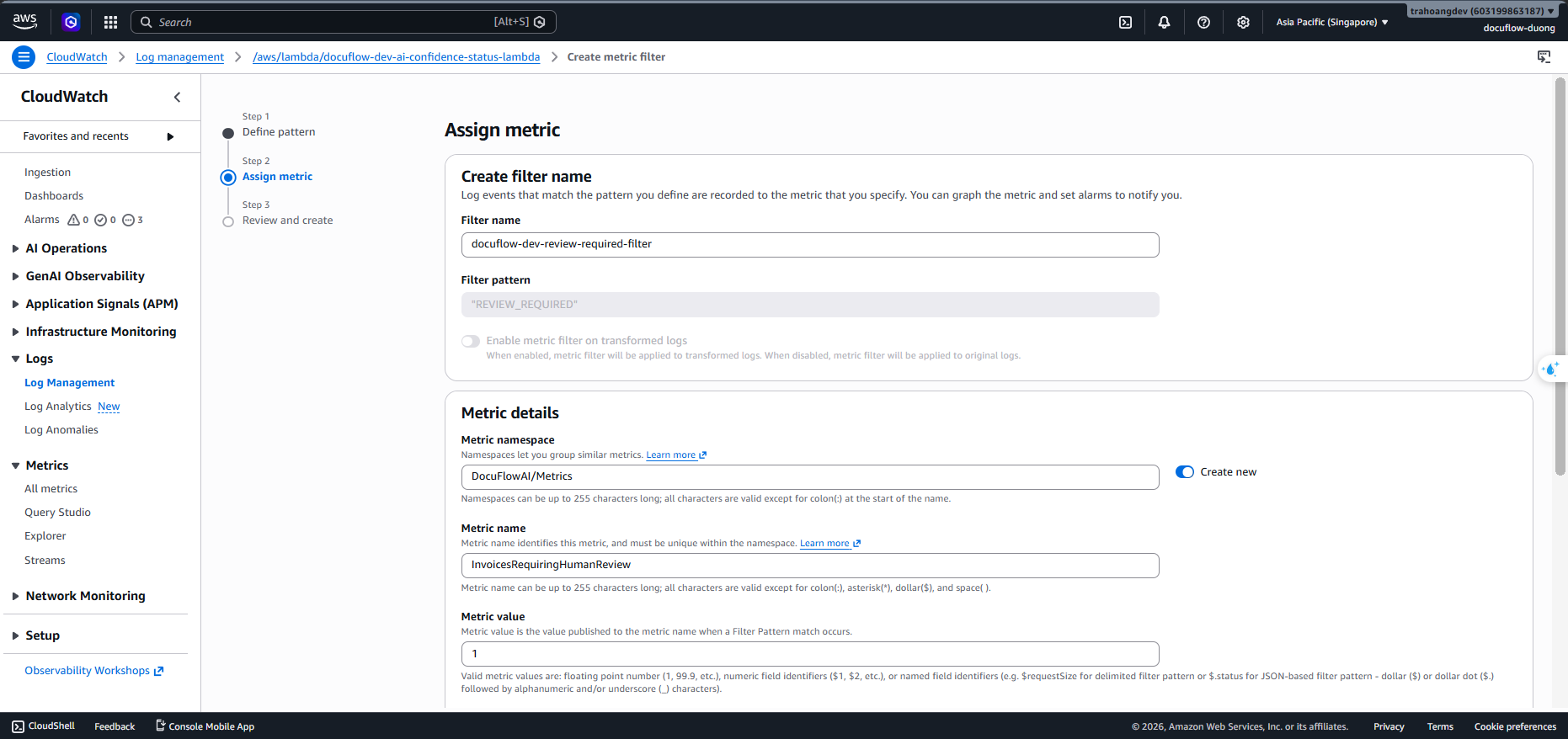
Task: Click the New badge beside Log Analytics
Action: [109, 407]
